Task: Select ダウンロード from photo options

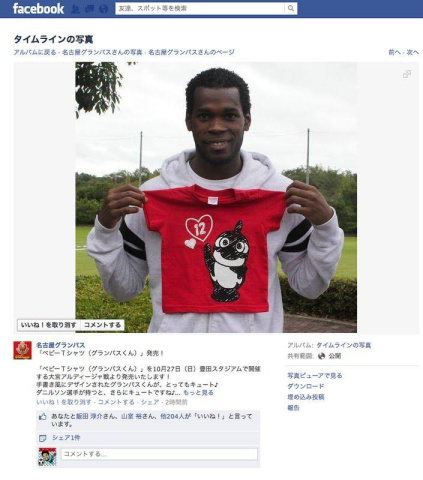Action: (306, 386)
